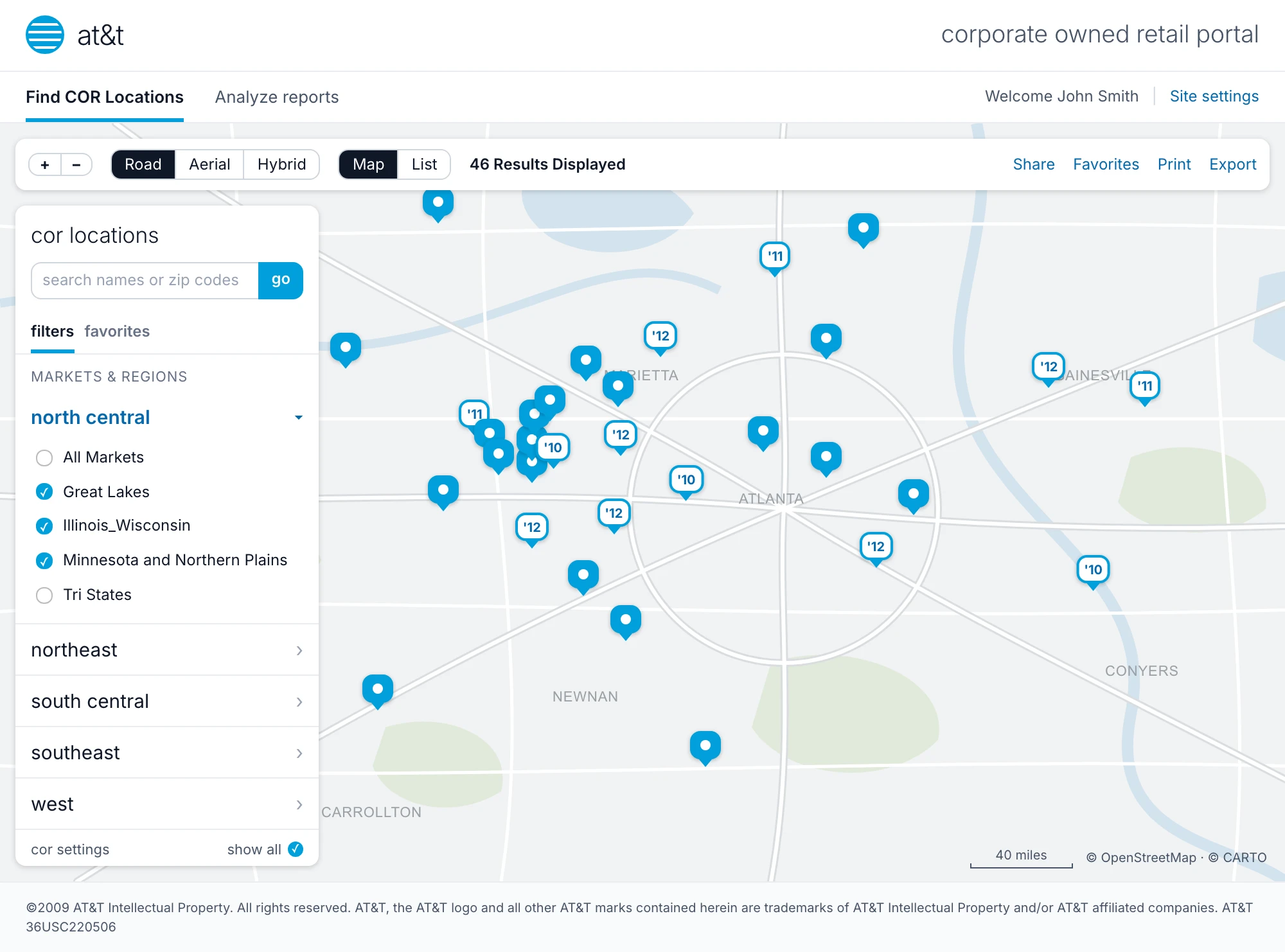Open Site settings link

1214,96
